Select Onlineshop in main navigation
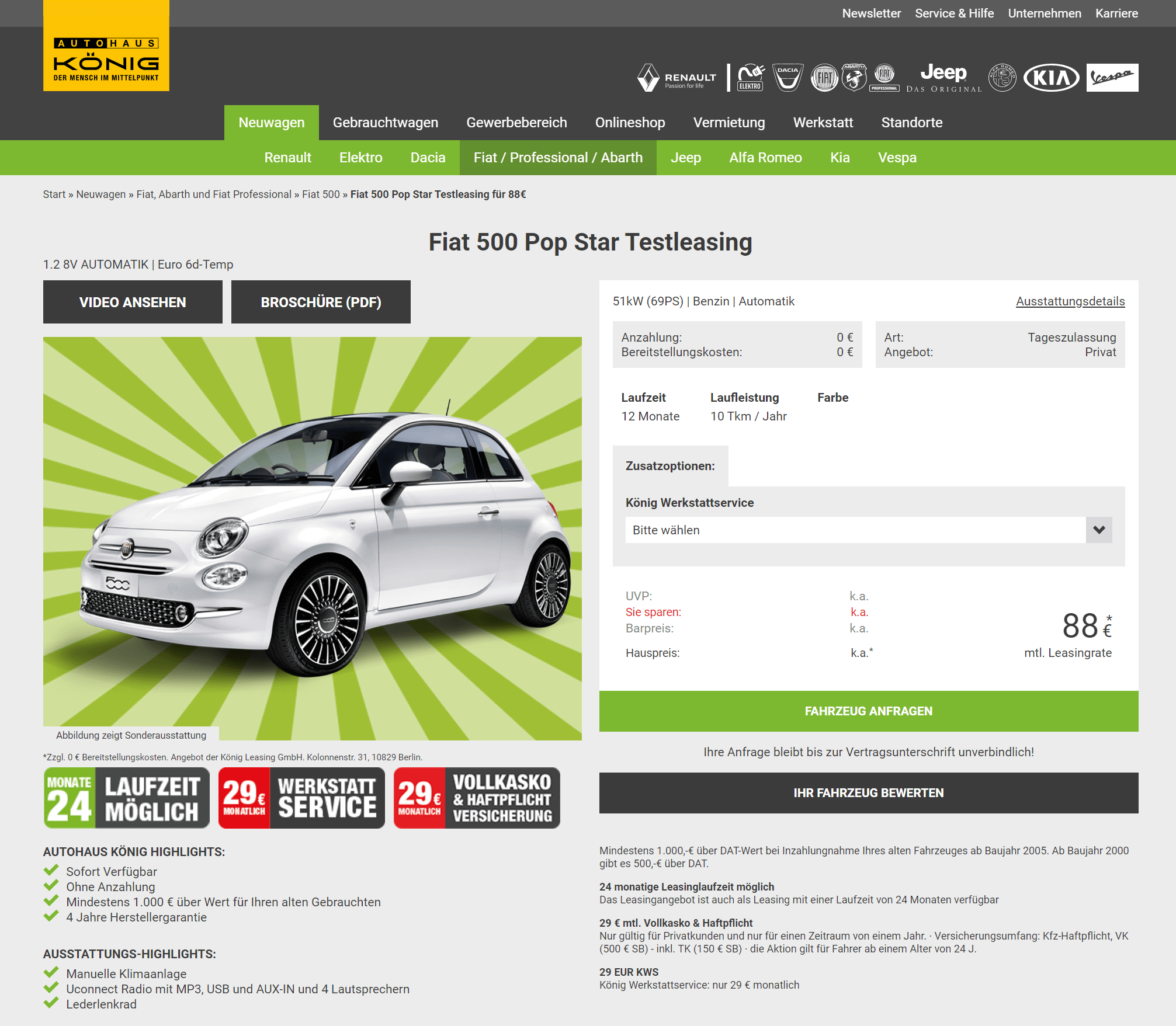The width and height of the screenshot is (1176, 1026). coord(630,123)
